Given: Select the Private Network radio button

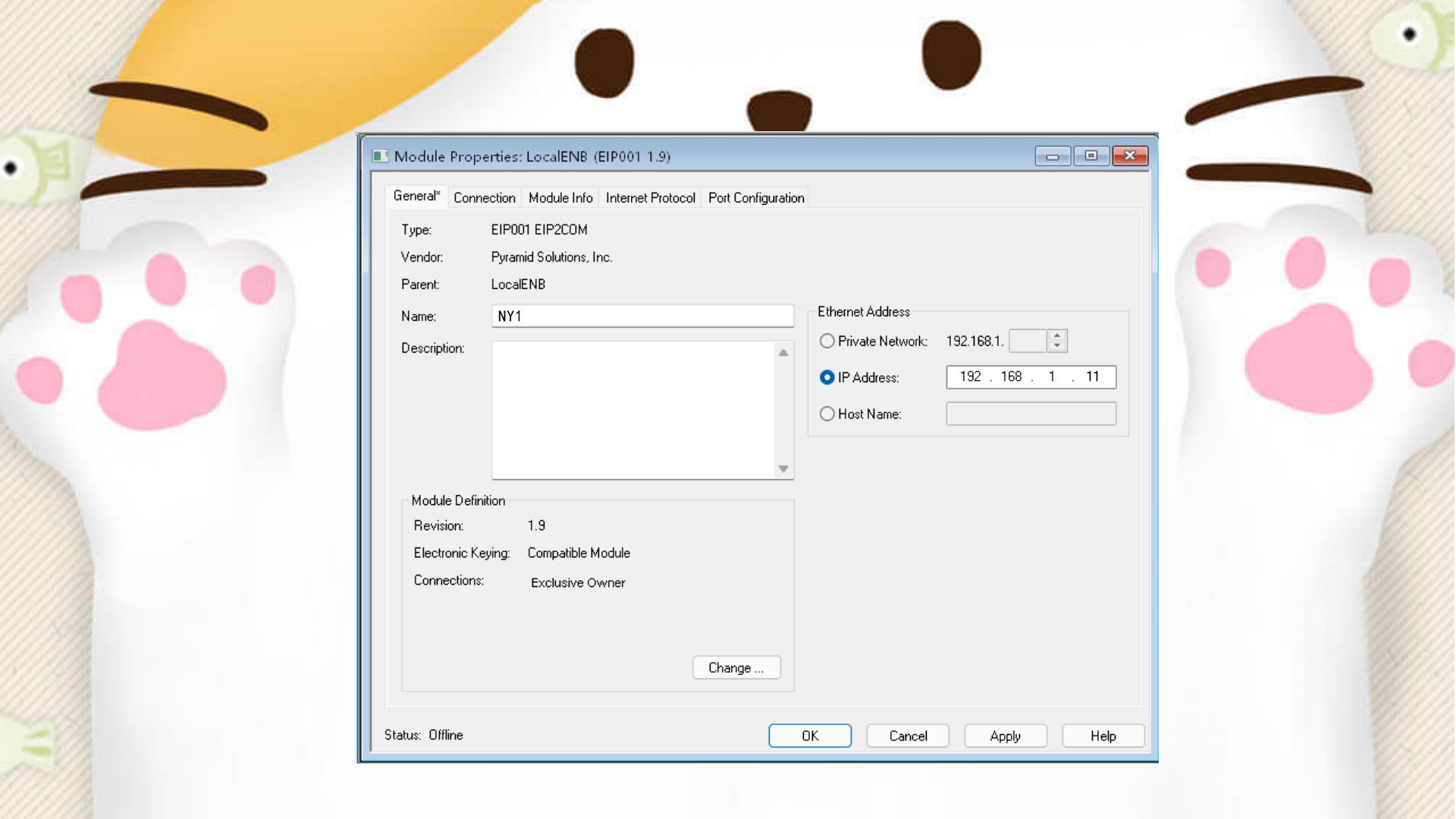Looking at the screenshot, I should pyautogui.click(x=827, y=341).
